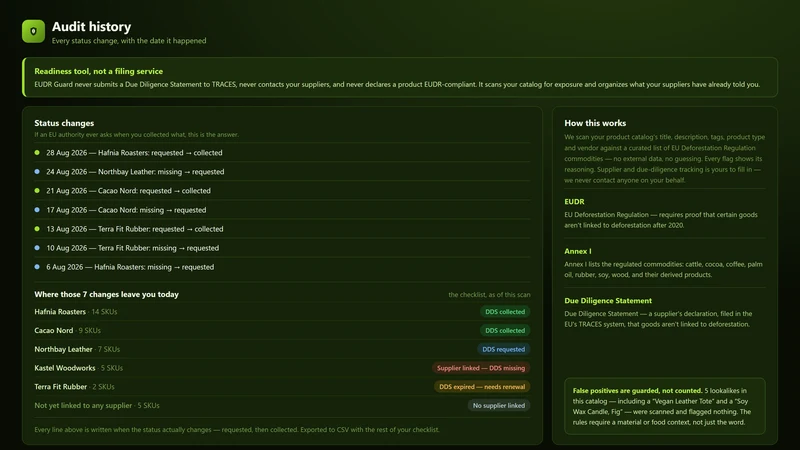Click Hafnia Roasters 'DDS collected' badge

505,312
